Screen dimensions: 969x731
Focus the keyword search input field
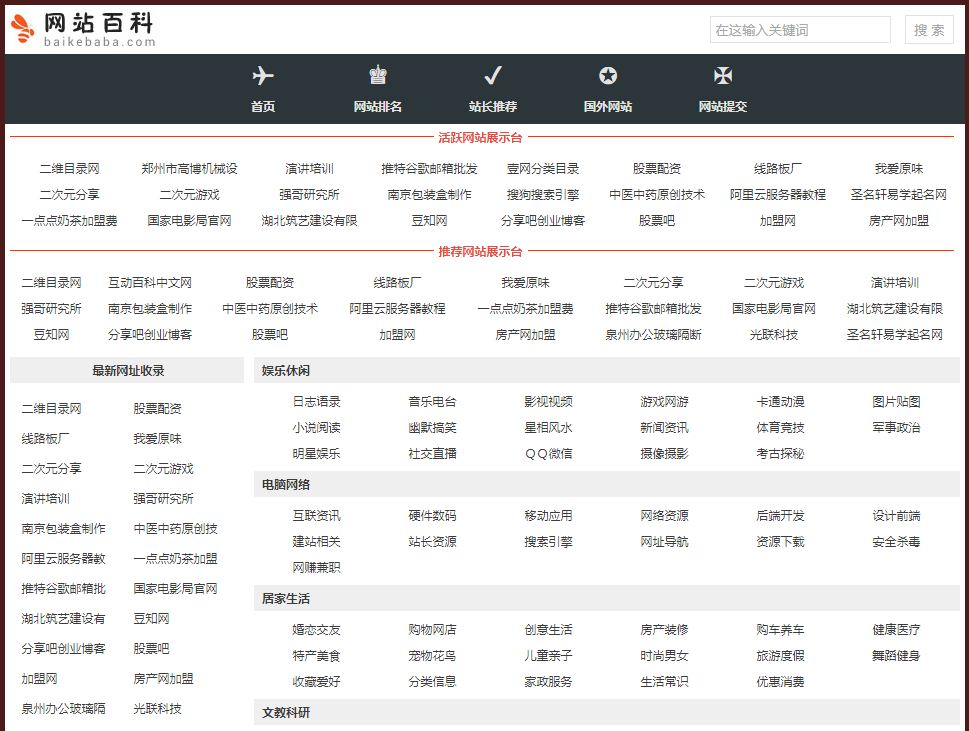point(800,30)
